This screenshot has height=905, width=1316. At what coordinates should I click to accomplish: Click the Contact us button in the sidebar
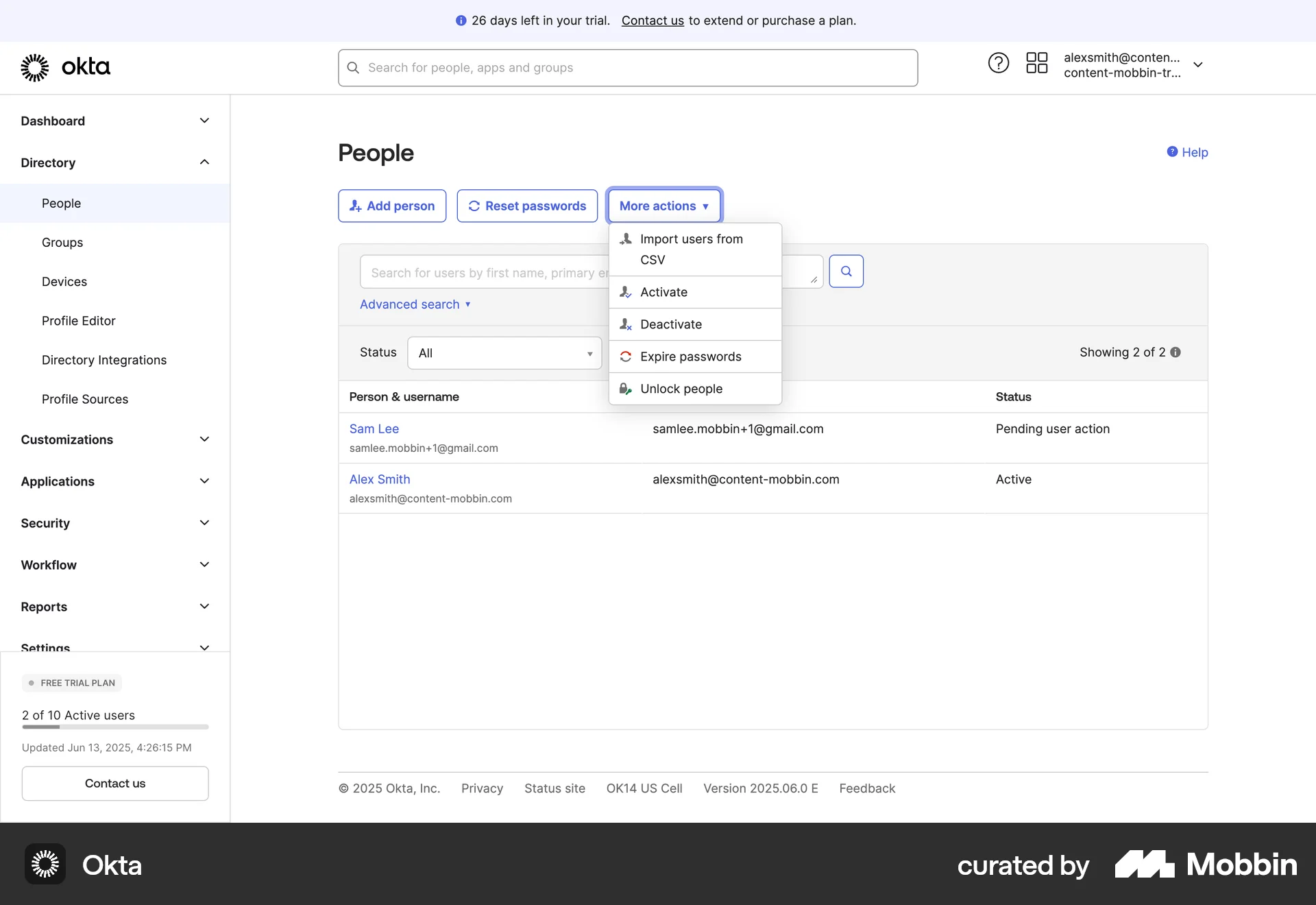(x=114, y=783)
